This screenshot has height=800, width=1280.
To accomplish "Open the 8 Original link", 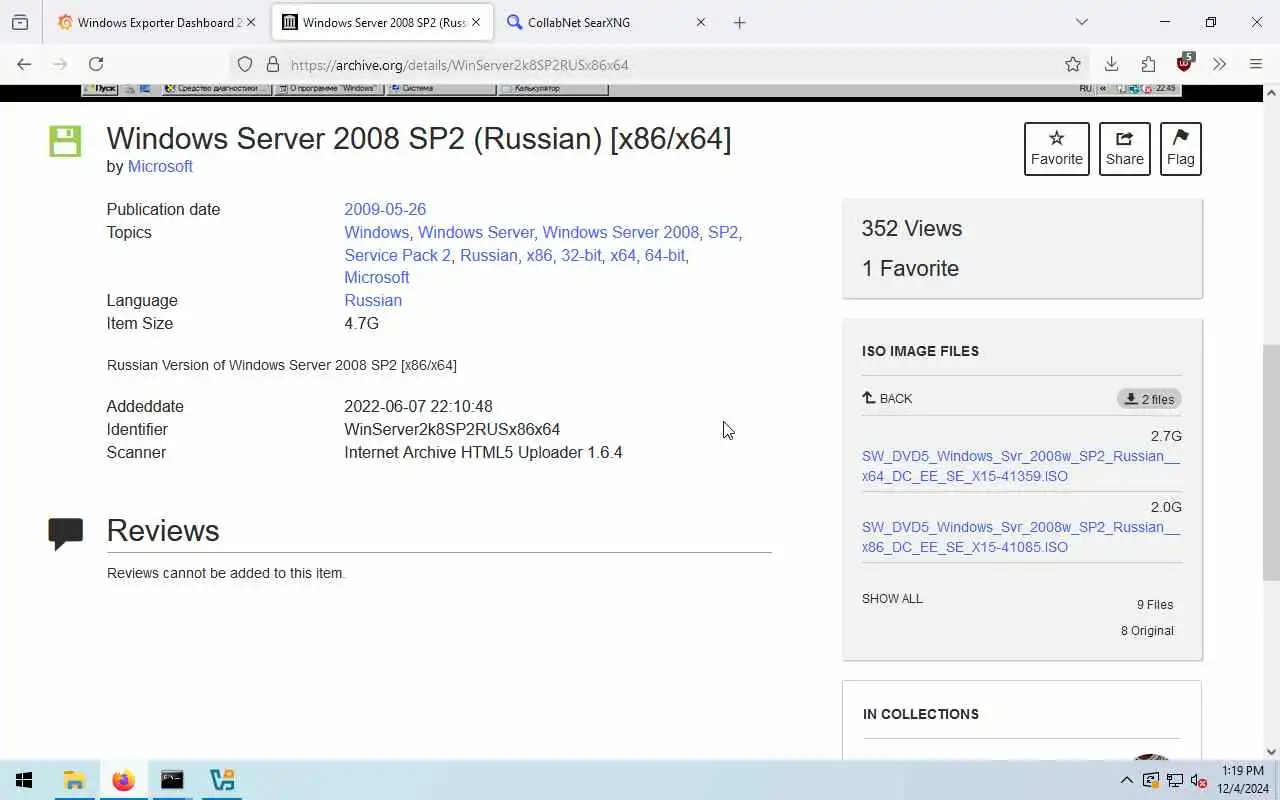I will point(1147,631).
